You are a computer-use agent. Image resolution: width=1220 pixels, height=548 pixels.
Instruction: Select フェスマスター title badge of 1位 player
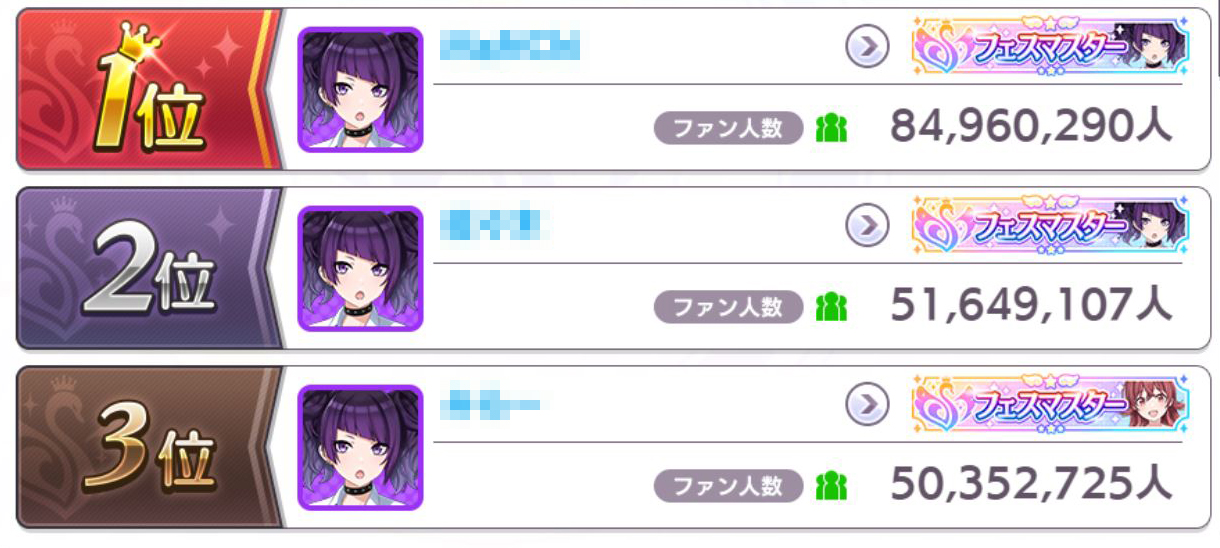coord(1050,47)
